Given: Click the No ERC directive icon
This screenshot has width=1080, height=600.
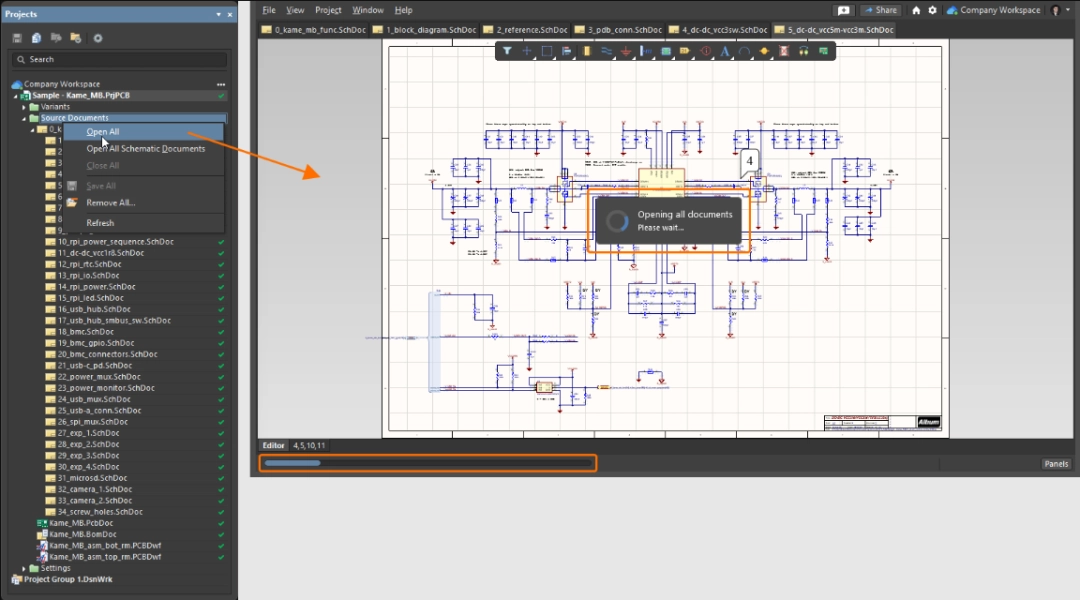Looking at the screenshot, I should (x=783, y=50).
